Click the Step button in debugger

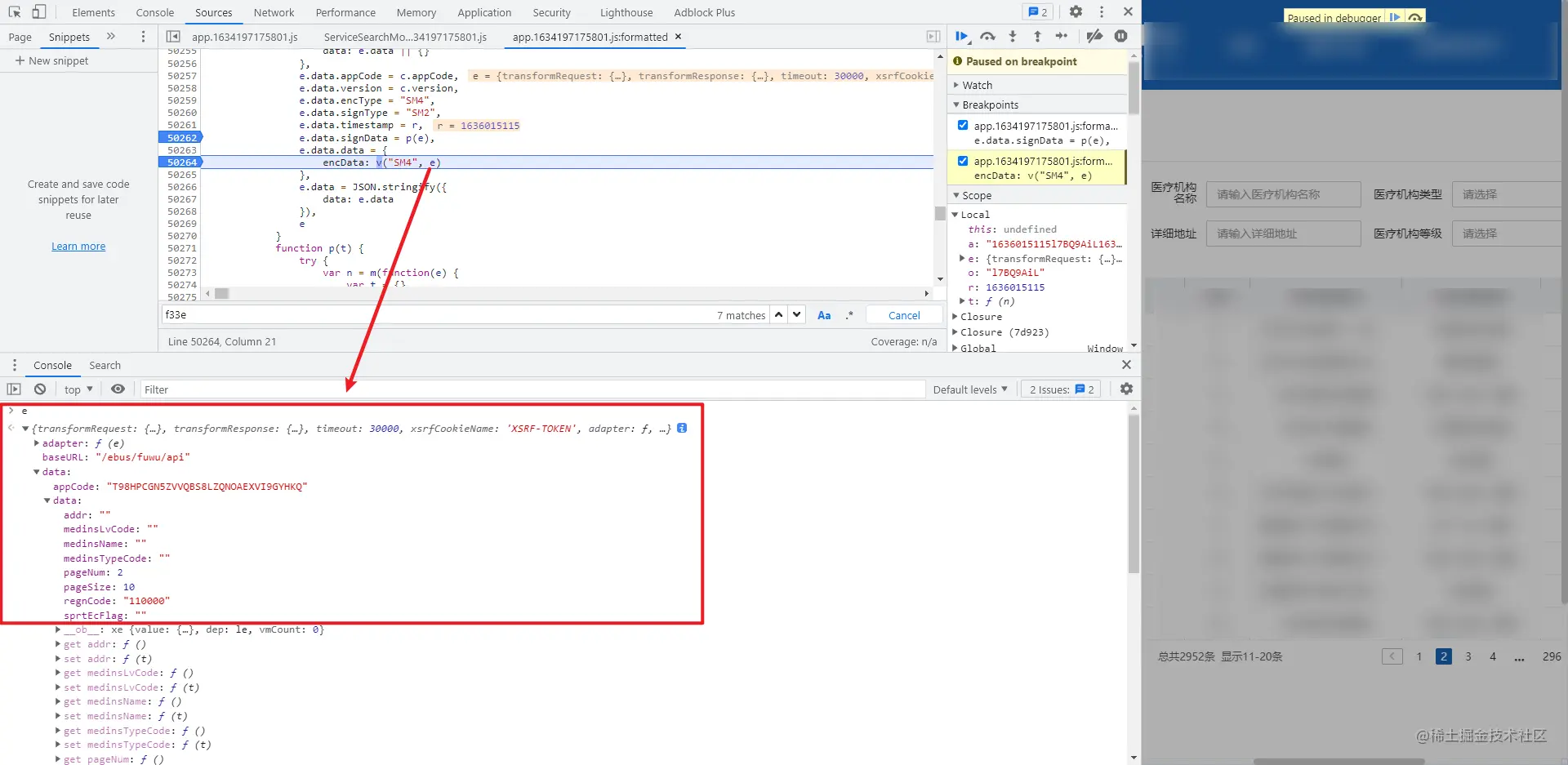point(1062,36)
